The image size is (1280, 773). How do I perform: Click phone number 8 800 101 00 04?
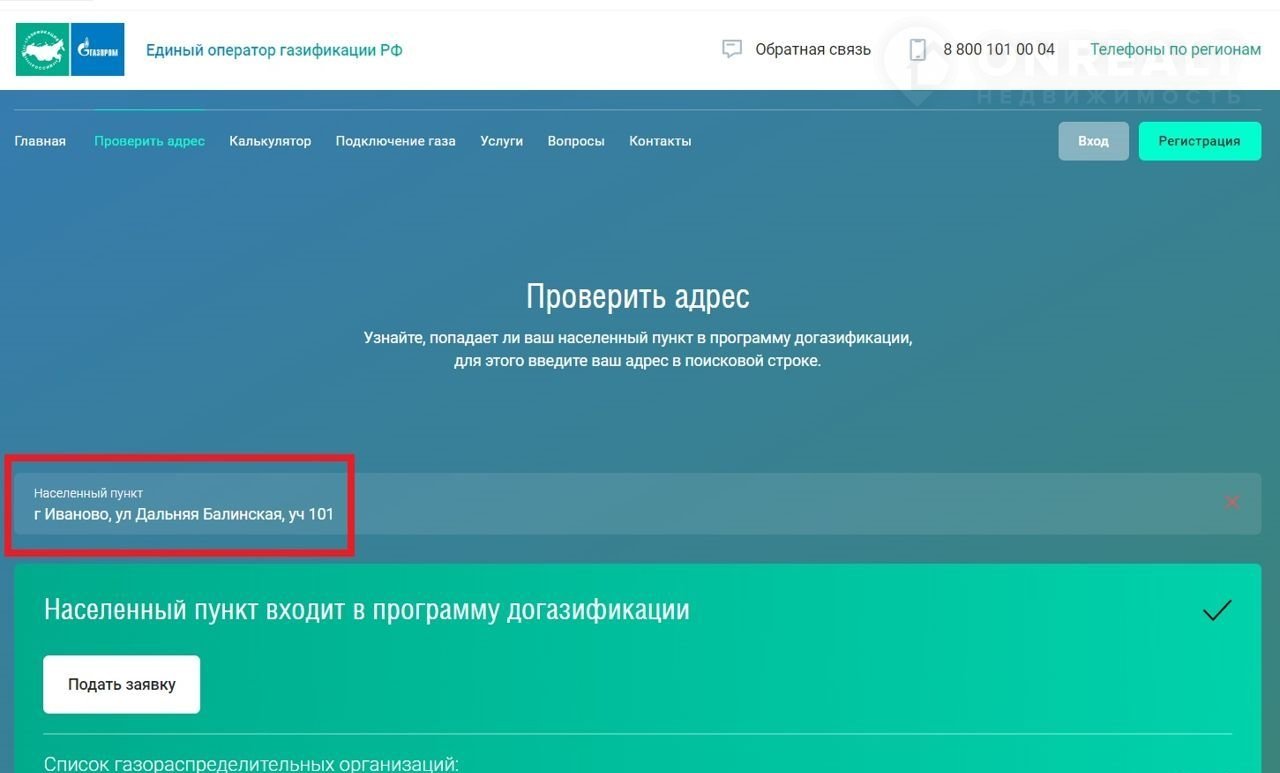998,49
